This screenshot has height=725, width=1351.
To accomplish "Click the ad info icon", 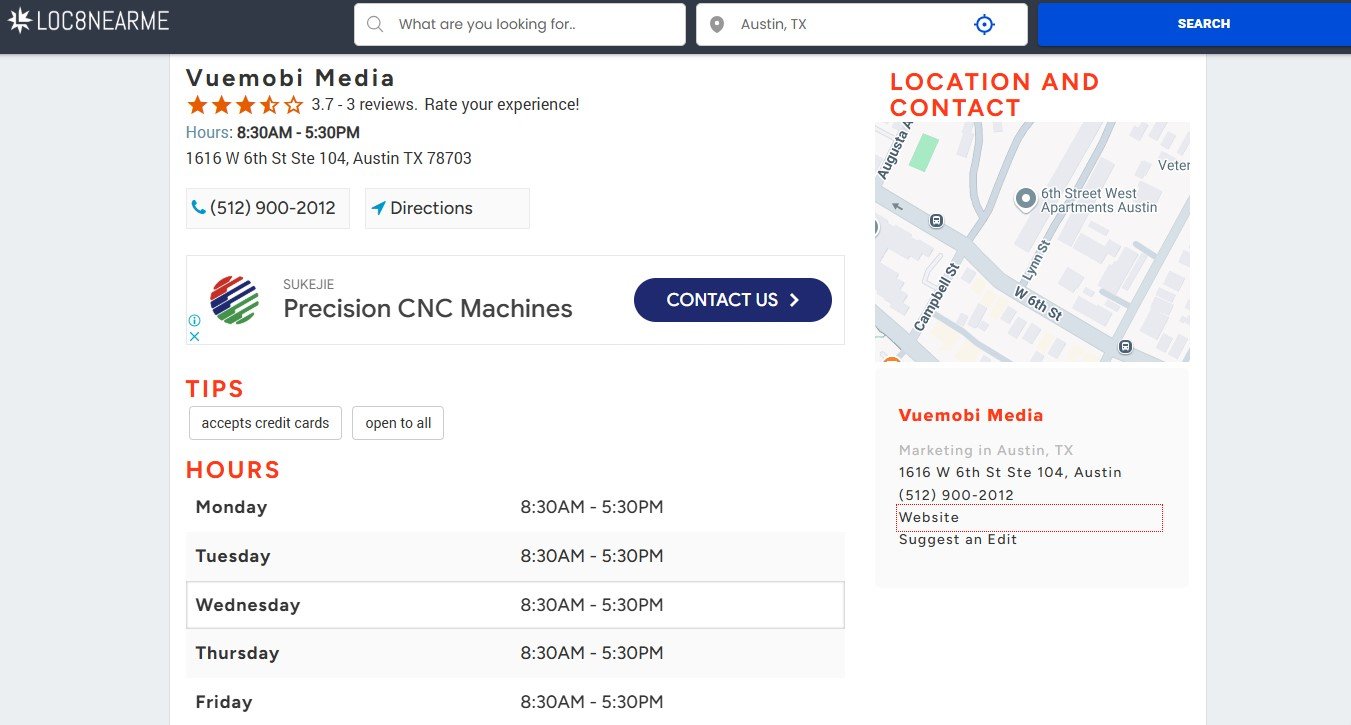I will point(195,321).
